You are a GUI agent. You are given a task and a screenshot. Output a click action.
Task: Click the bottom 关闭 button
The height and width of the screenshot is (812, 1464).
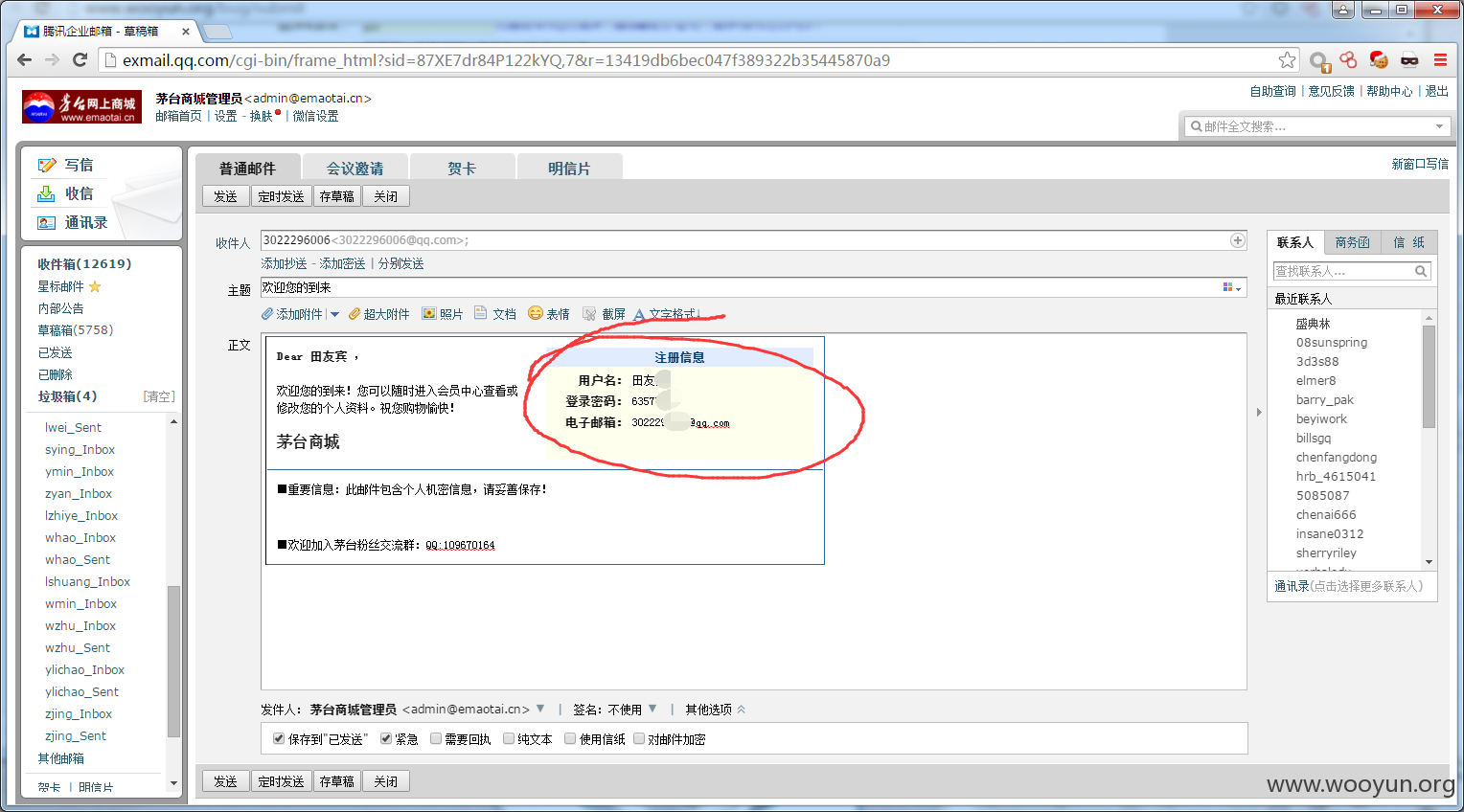point(386,781)
